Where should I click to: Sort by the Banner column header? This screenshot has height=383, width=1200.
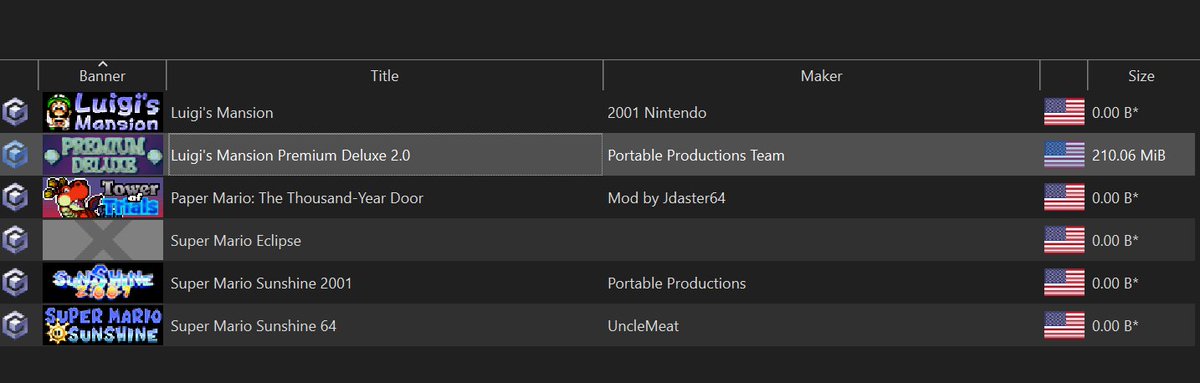102,75
